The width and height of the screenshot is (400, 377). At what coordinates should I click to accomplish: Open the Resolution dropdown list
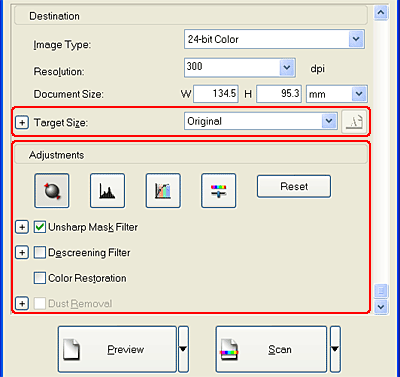tap(287, 68)
